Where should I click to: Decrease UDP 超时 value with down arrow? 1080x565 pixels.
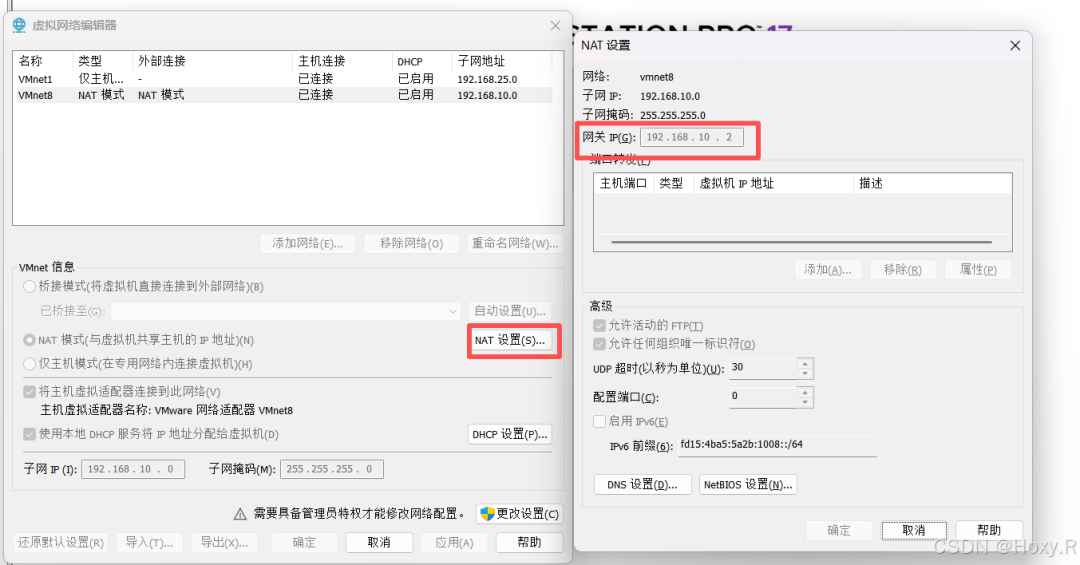tap(805, 373)
